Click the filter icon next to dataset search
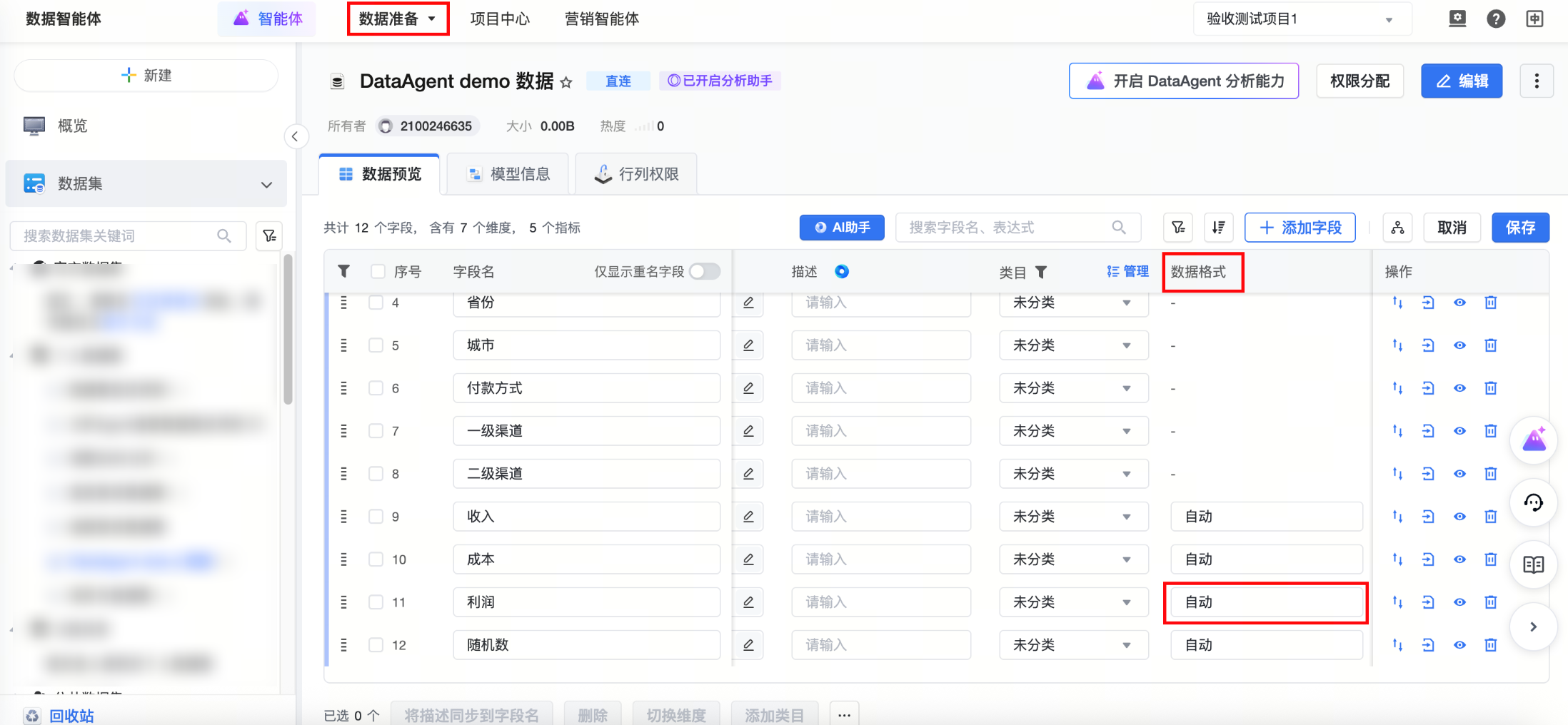Screen dimensions: 1568x725 [x=269, y=235]
